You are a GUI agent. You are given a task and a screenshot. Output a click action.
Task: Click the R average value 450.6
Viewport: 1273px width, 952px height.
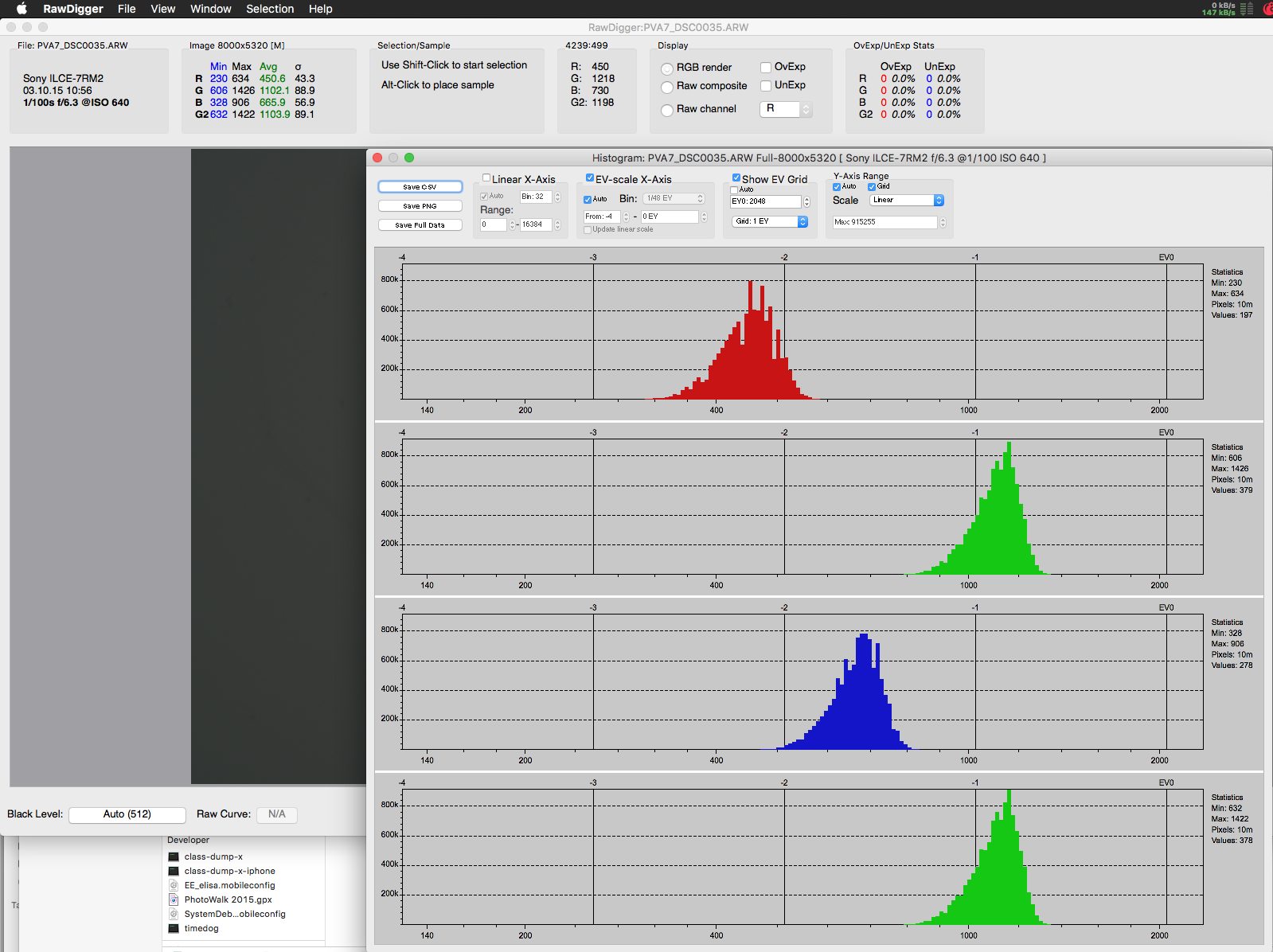click(x=272, y=78)
